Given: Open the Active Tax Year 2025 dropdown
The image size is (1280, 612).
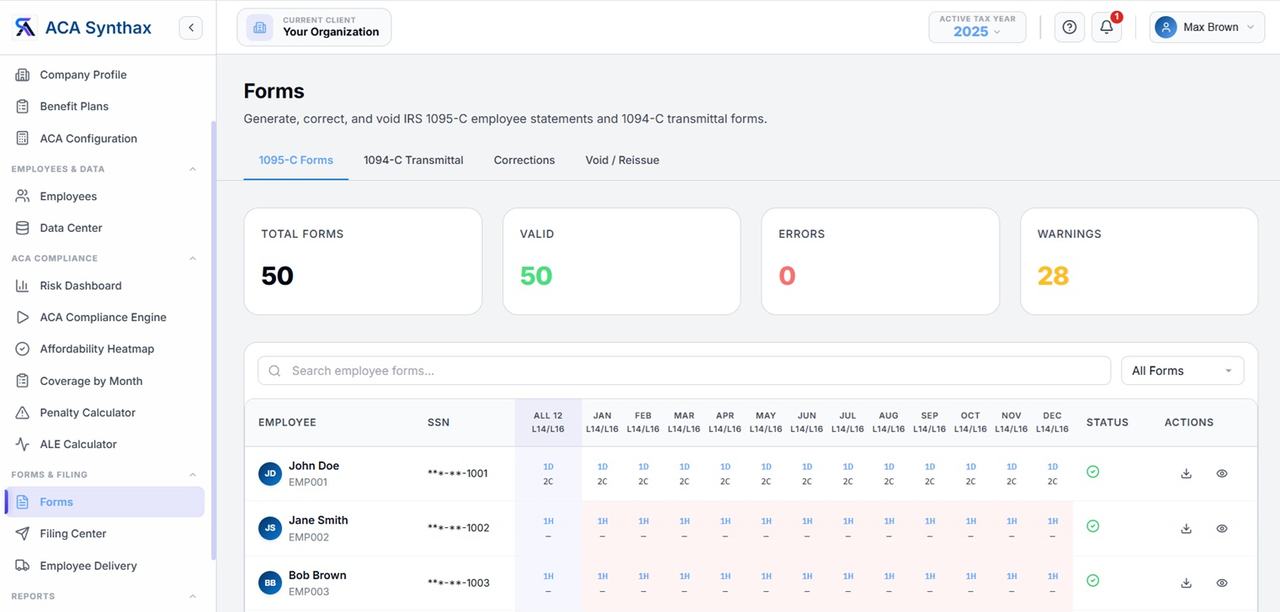Looking at the screenshot, I should coord(977,27).
